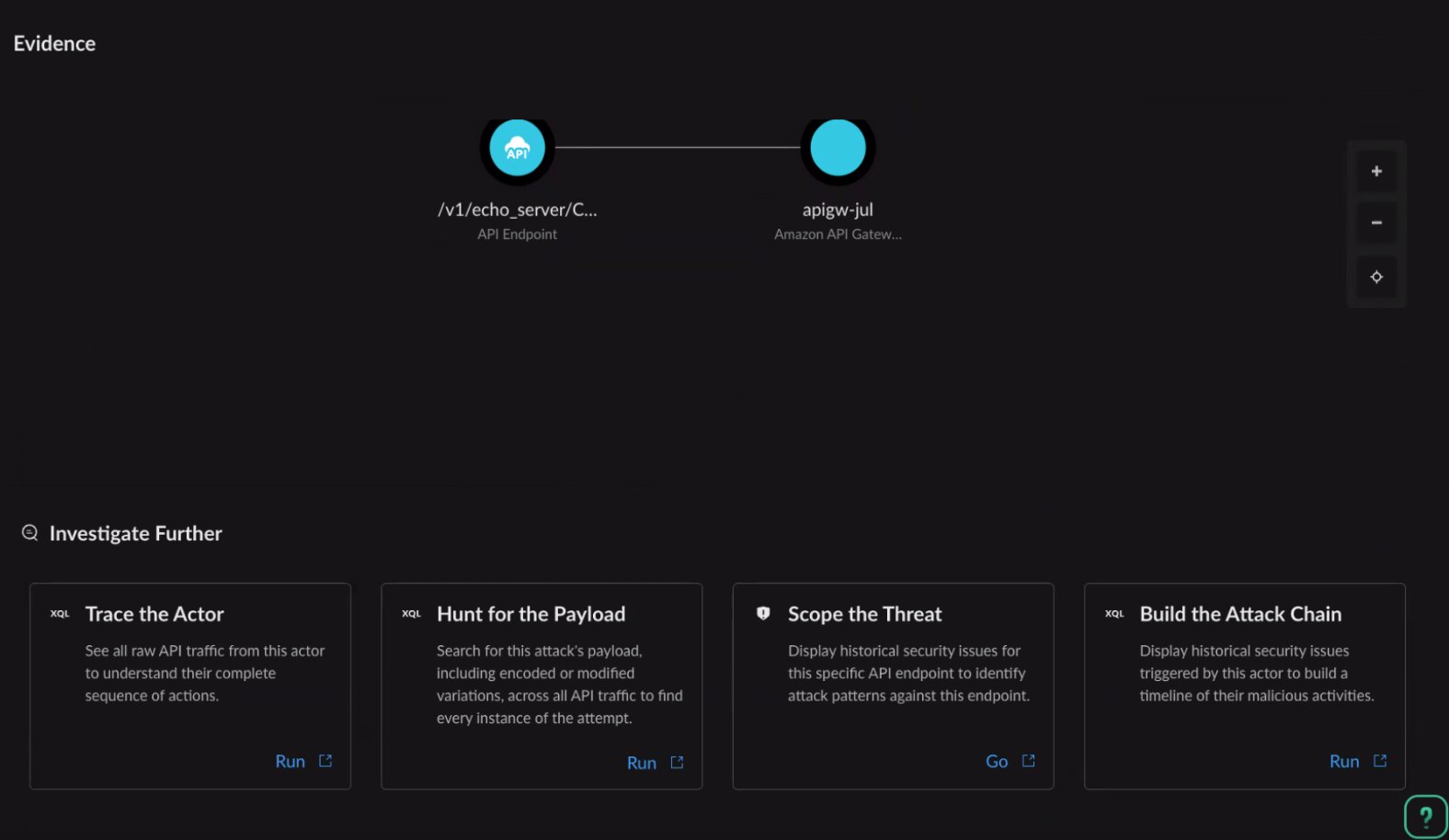The image size is (1449, 840).
Task: Click external link icon in Hunt for the Payload
Action: 678,763
